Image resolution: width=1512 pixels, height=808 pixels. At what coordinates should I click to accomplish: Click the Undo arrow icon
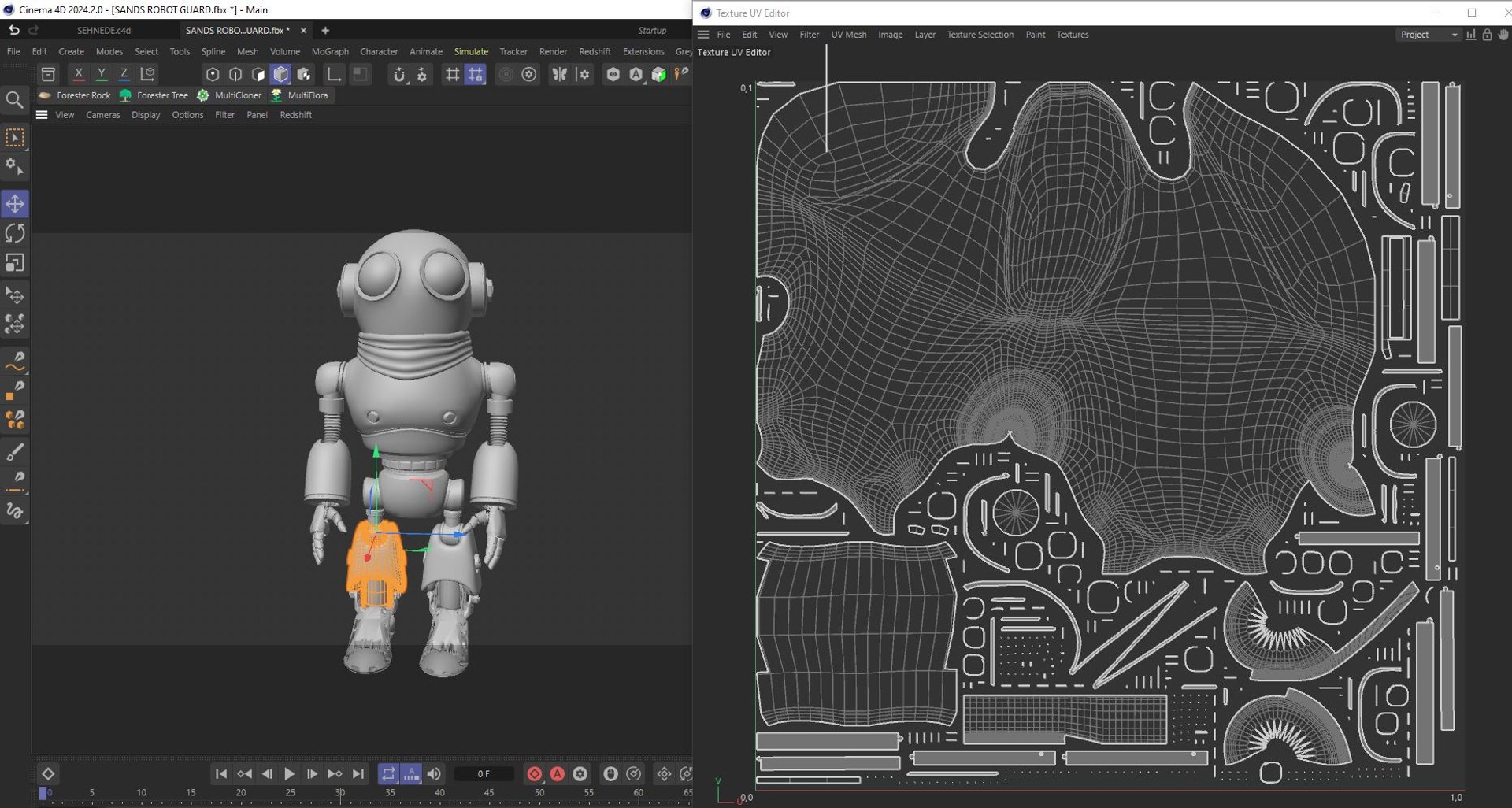14,30
